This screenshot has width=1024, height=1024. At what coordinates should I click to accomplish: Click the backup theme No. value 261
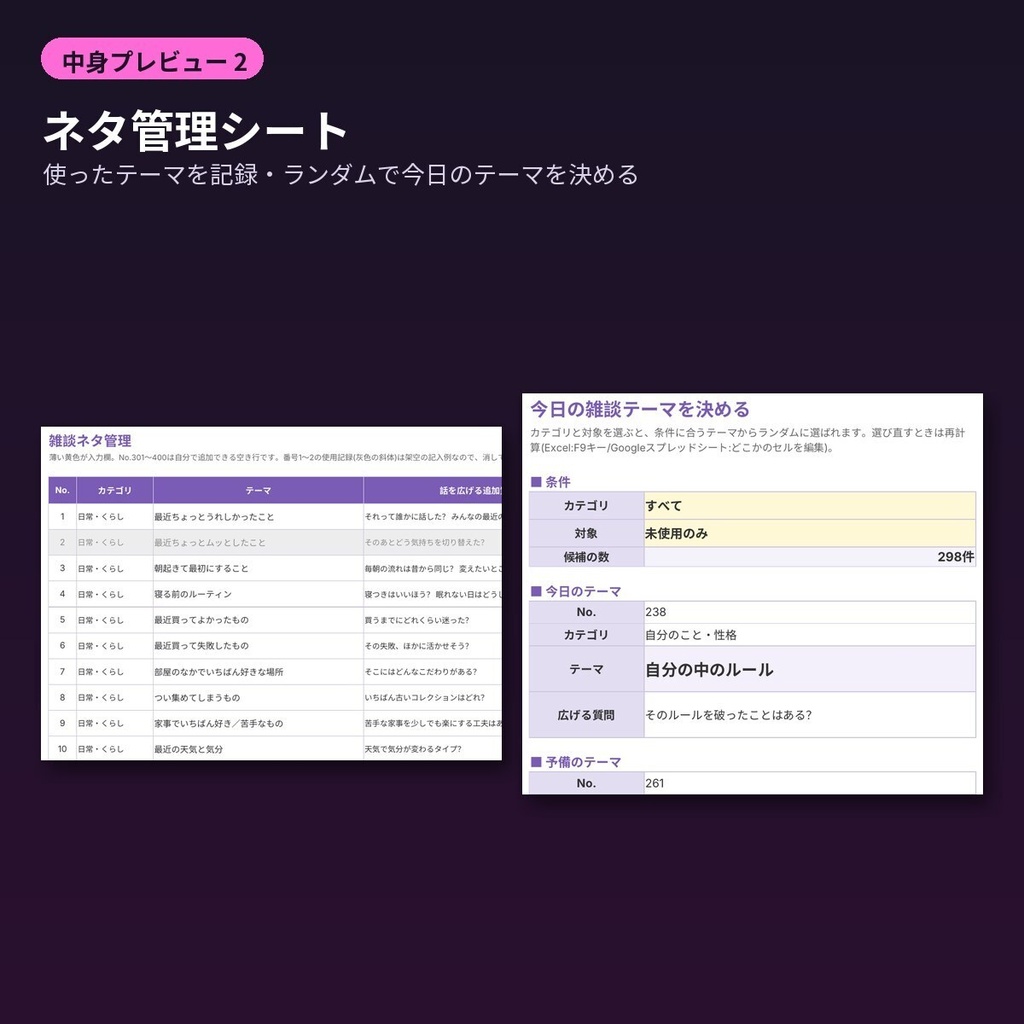[655, 783]
